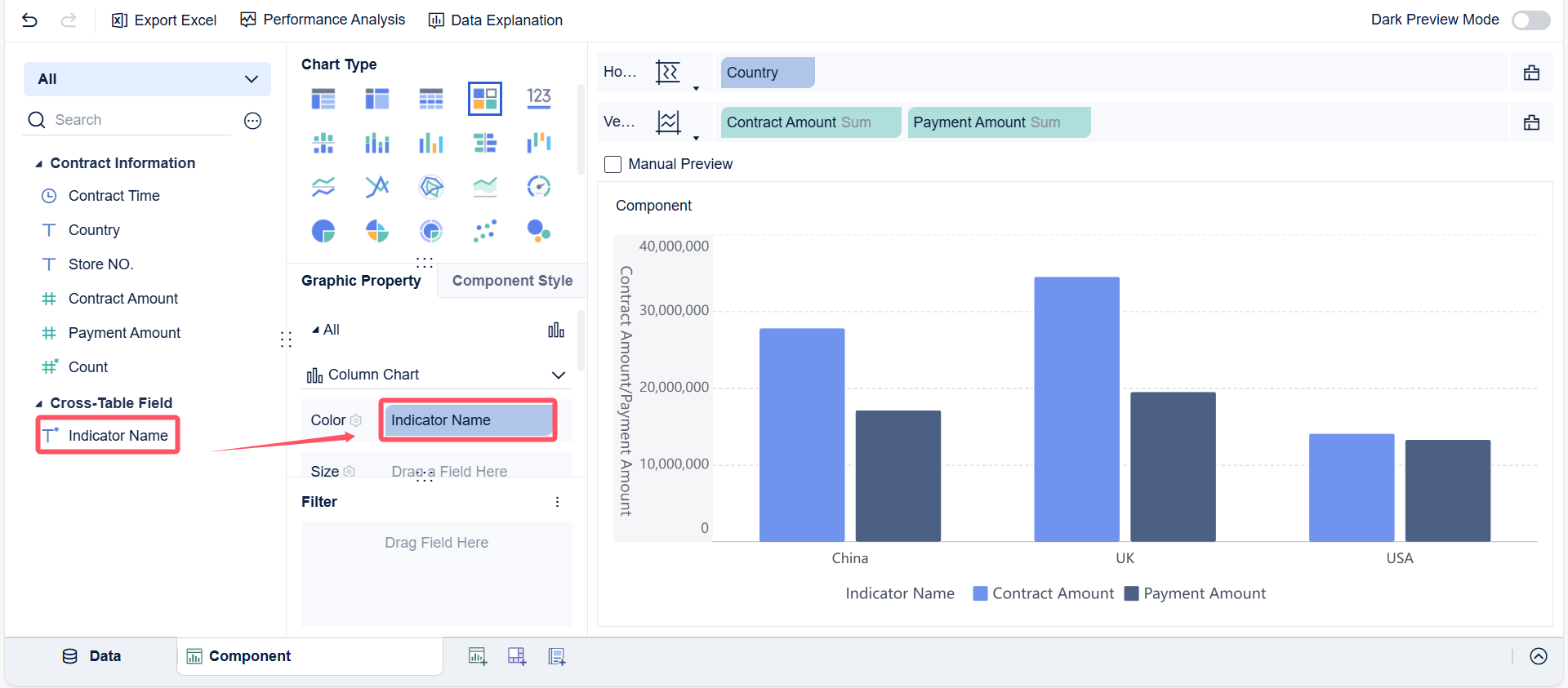Open the Color settings gear
This screenshot has width=1568, height=688.
[355, 420]
